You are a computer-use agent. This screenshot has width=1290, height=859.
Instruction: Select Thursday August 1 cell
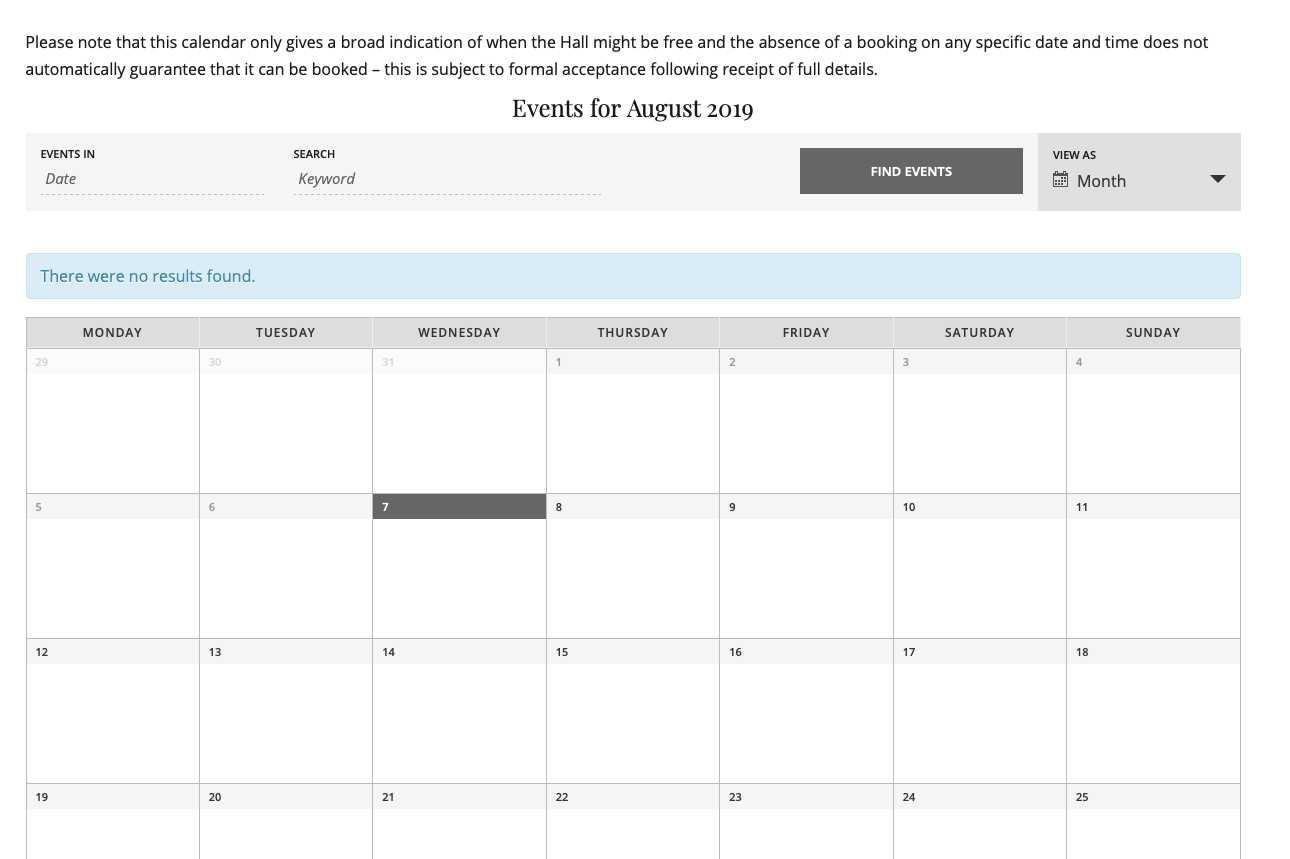click(632, 421)
